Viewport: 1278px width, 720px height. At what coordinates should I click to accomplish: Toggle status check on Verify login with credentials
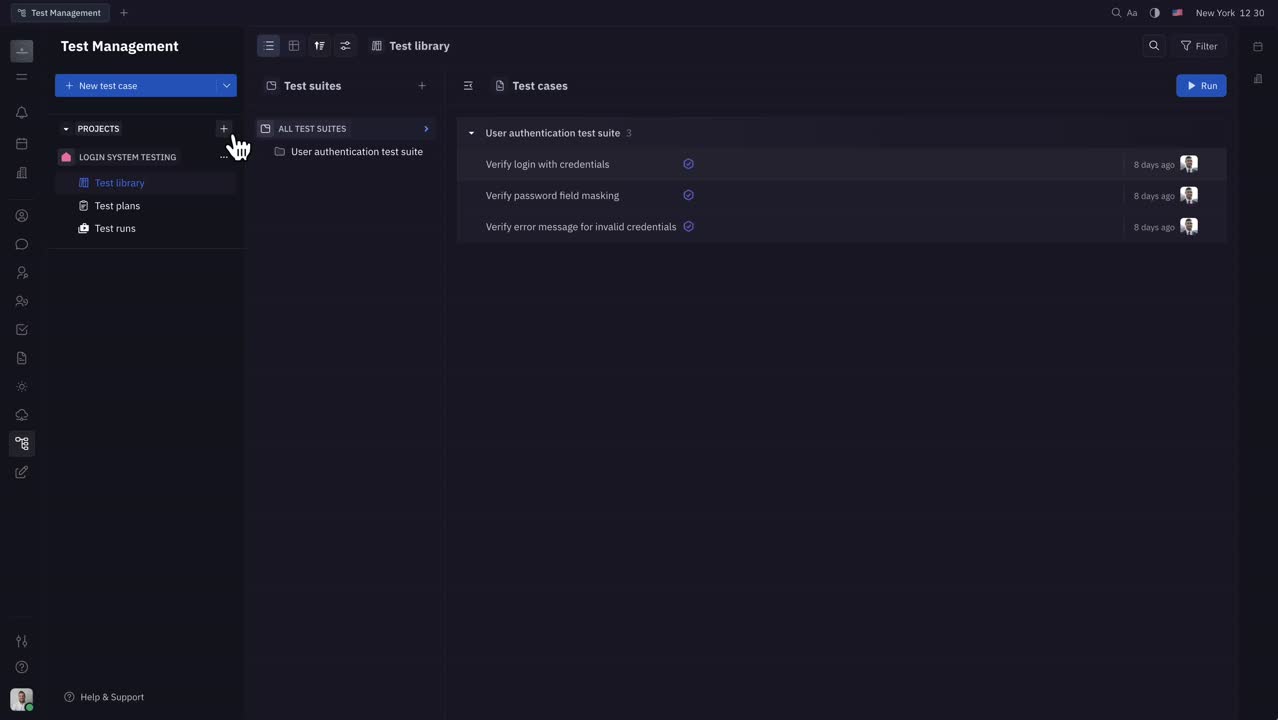[x=688, y=164]
